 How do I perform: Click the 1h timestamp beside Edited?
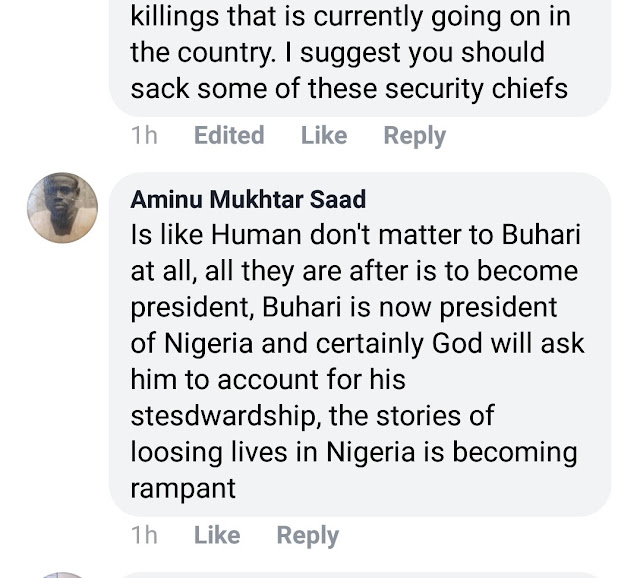[145, 136]
